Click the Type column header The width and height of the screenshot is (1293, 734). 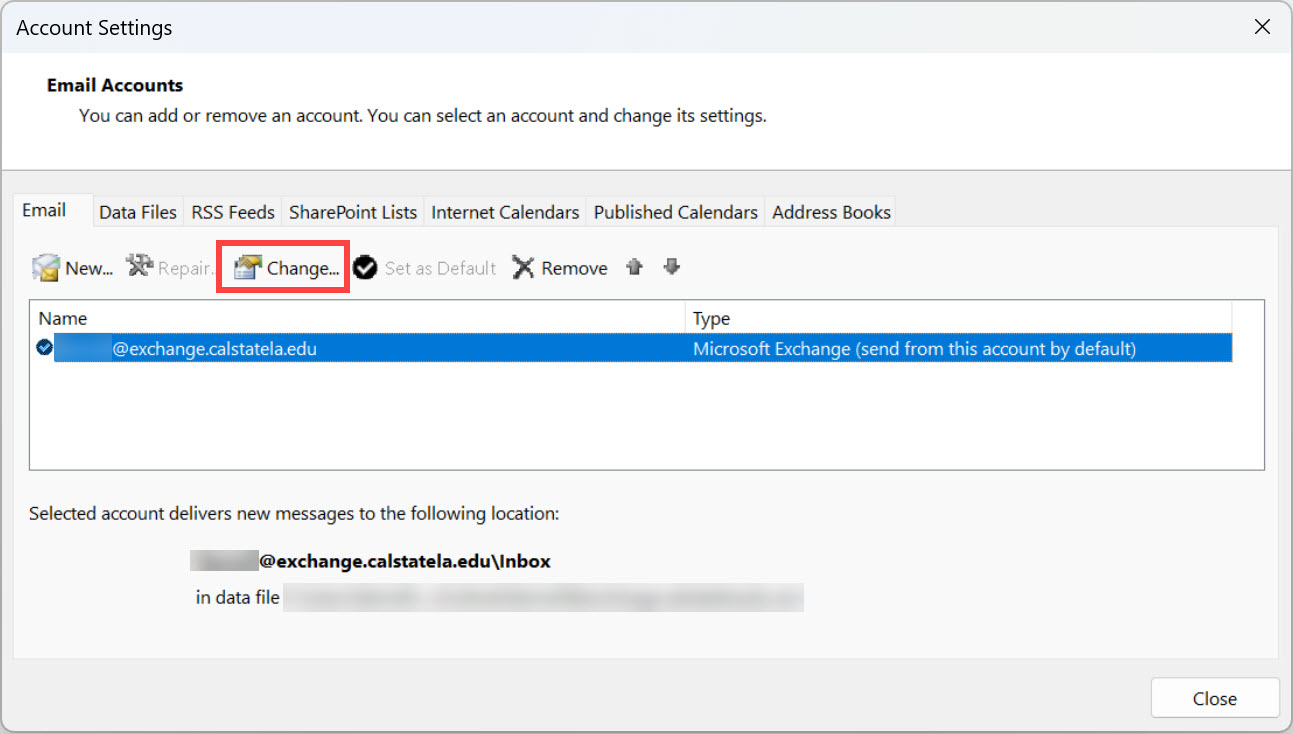709,318
